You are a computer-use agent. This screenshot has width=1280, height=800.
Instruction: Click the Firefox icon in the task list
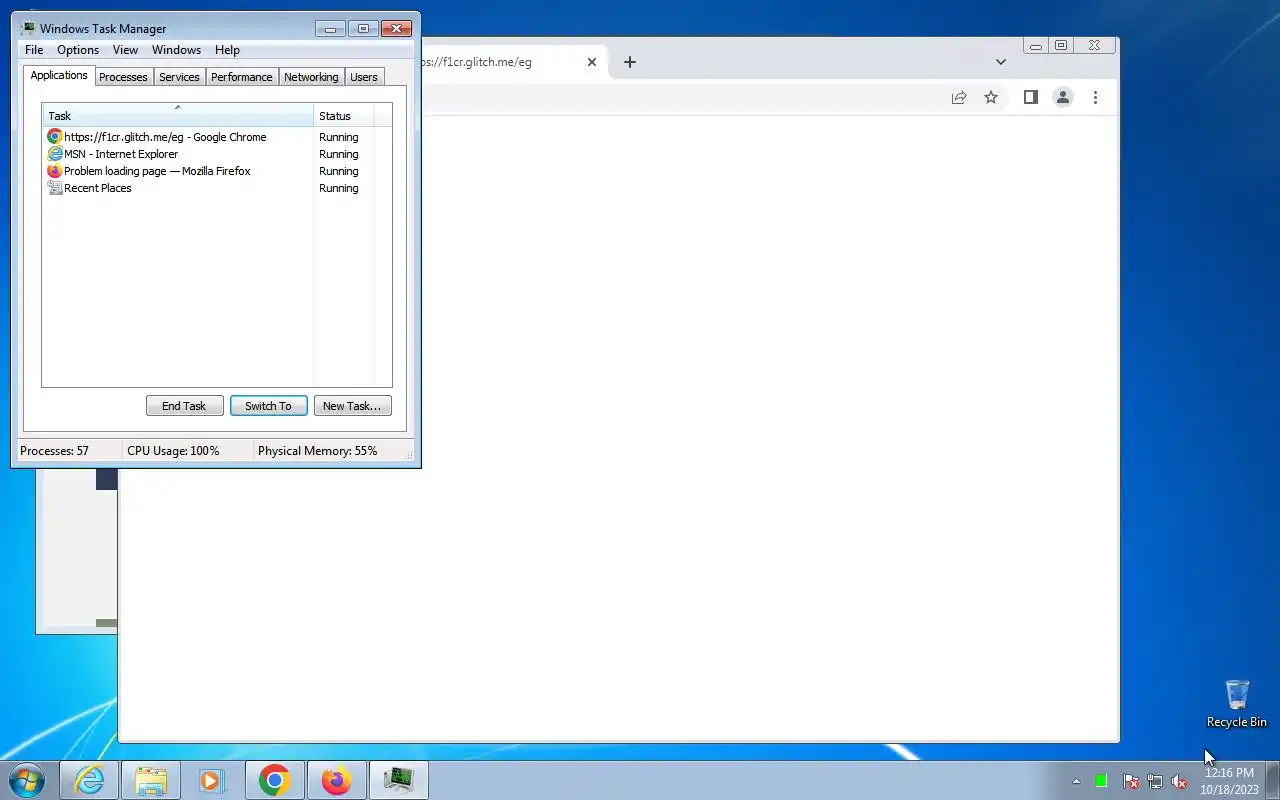(x=55, y=171)
